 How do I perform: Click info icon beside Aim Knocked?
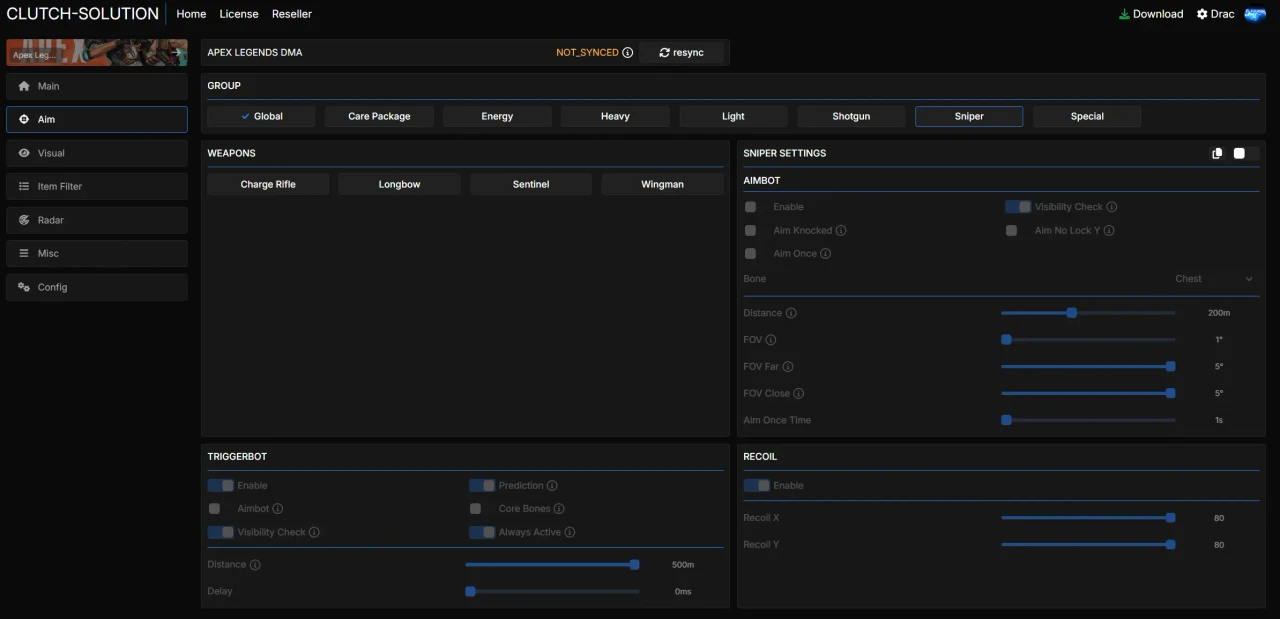coord(841,230)
